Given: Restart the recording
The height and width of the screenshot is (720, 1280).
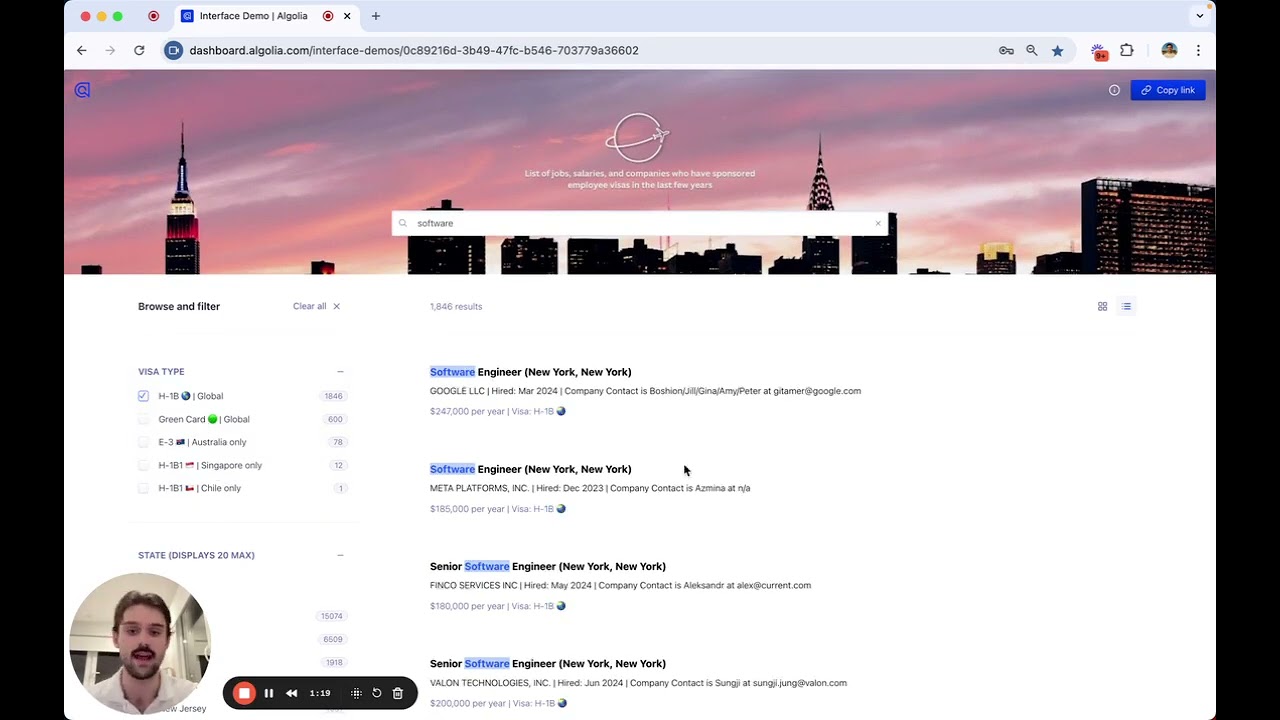Looking at the screenshot, I should (x=377, y=693).
